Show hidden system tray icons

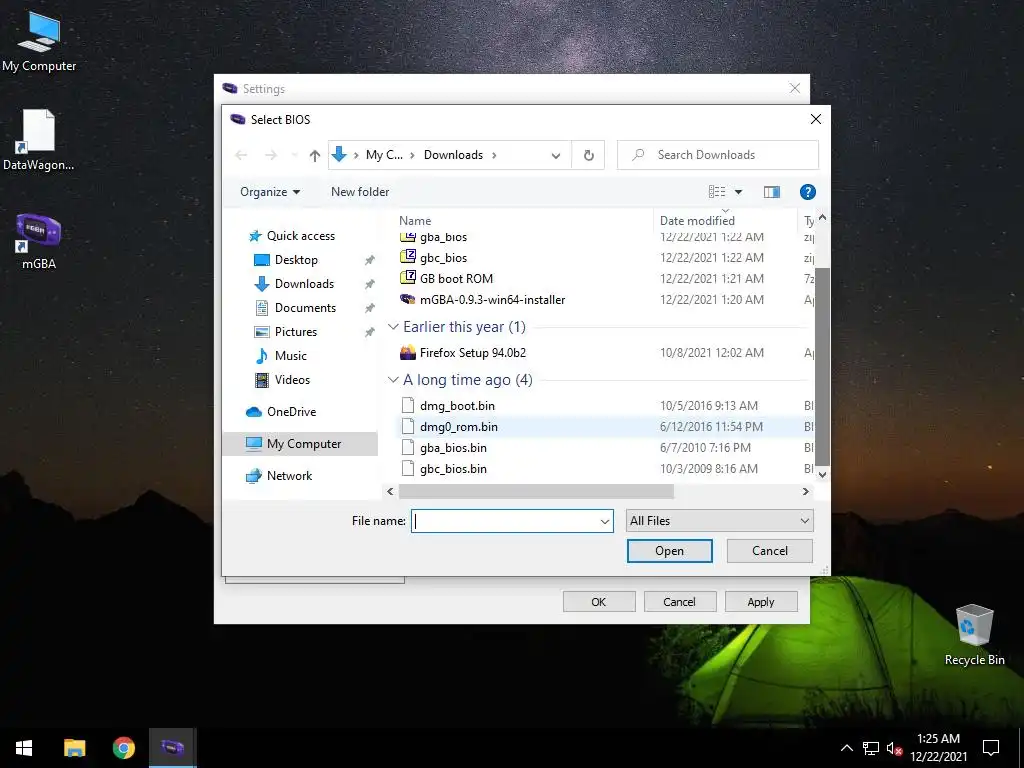[846, 748]
